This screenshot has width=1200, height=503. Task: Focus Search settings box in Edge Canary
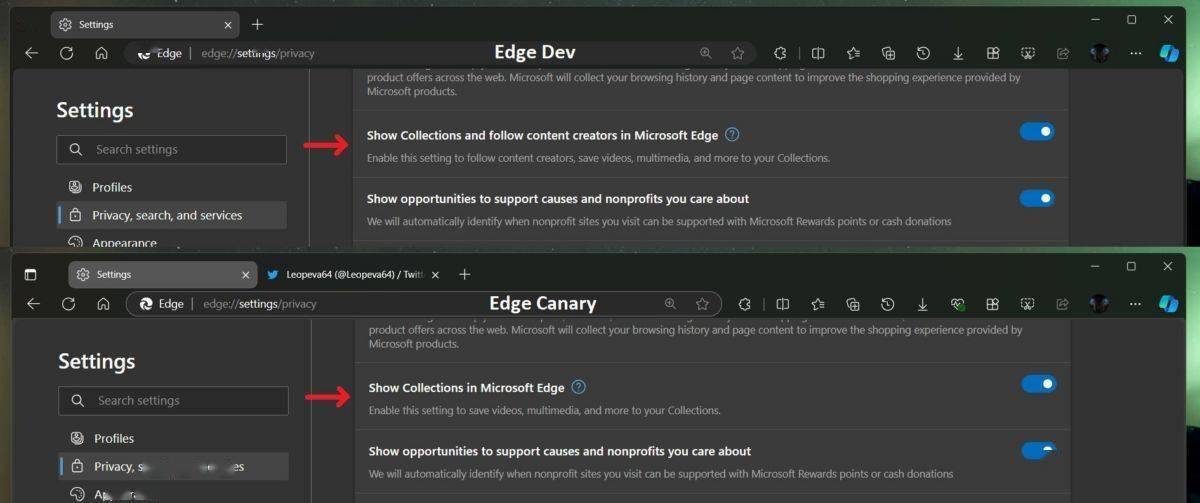tap(174, 400)
